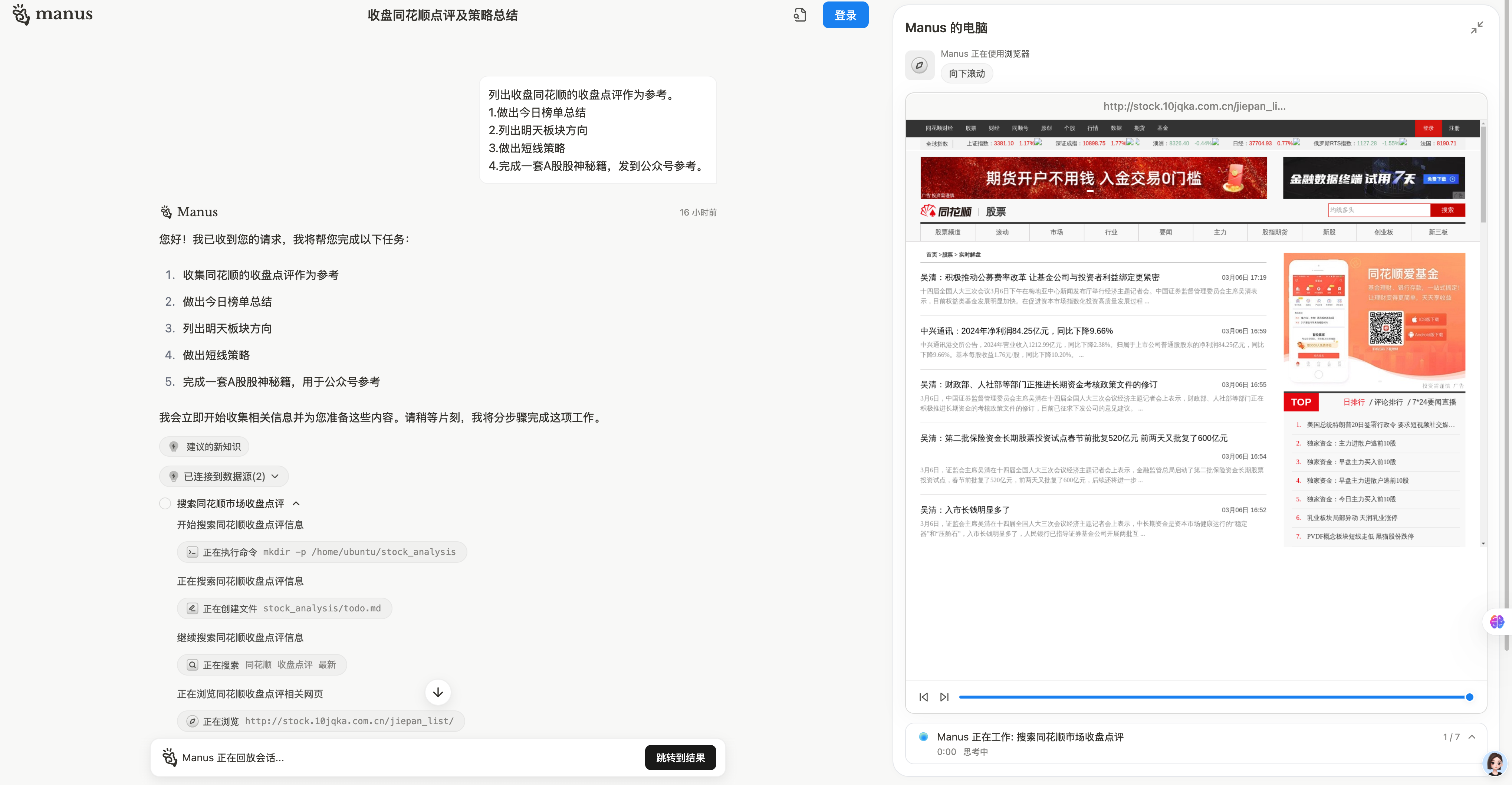The image size is (1512, 785).
Task: Click the document share icon beside 登录
Action: coord(799,15)
